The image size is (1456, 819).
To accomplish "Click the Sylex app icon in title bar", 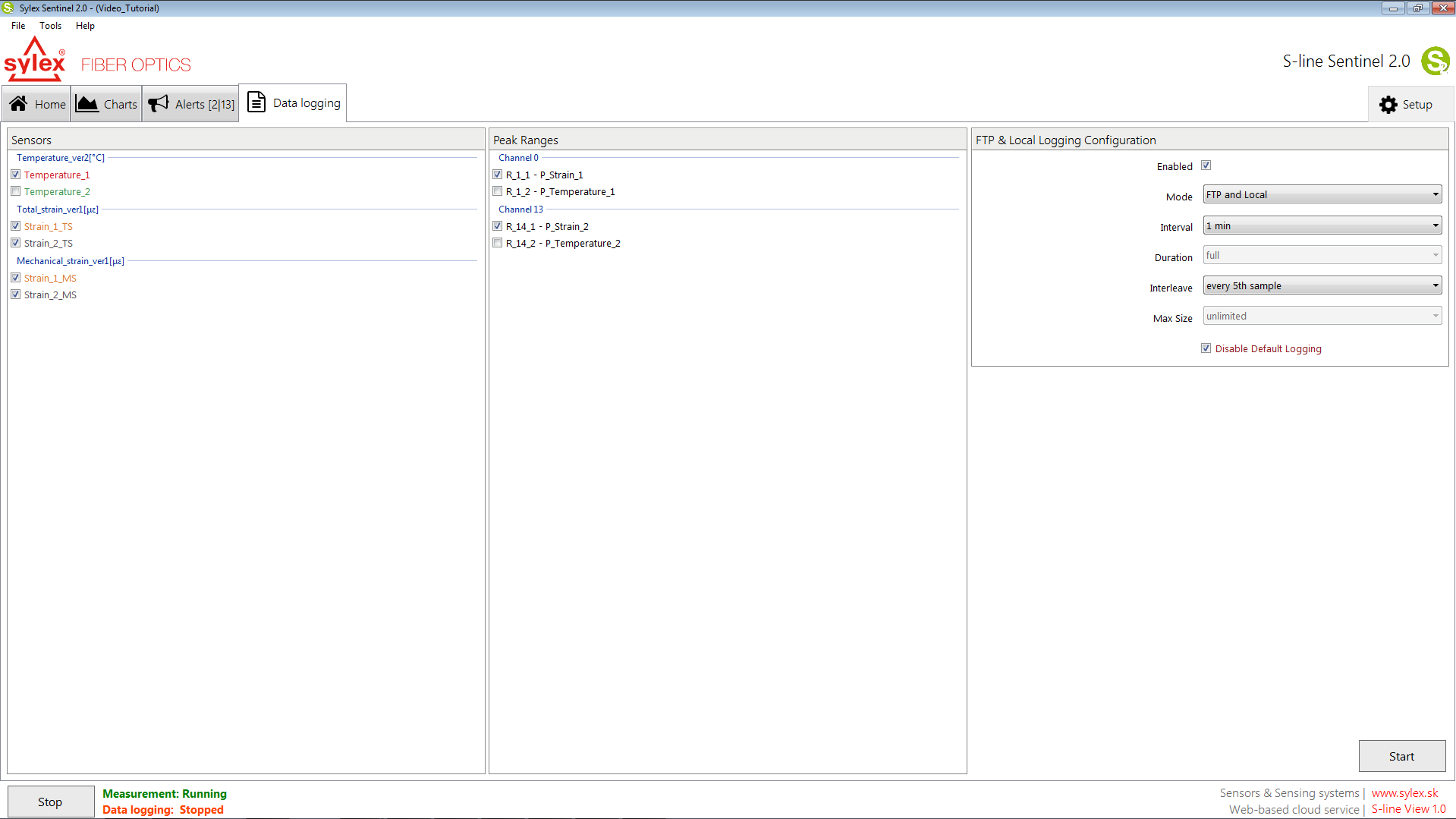I will [x=8, y=8].
